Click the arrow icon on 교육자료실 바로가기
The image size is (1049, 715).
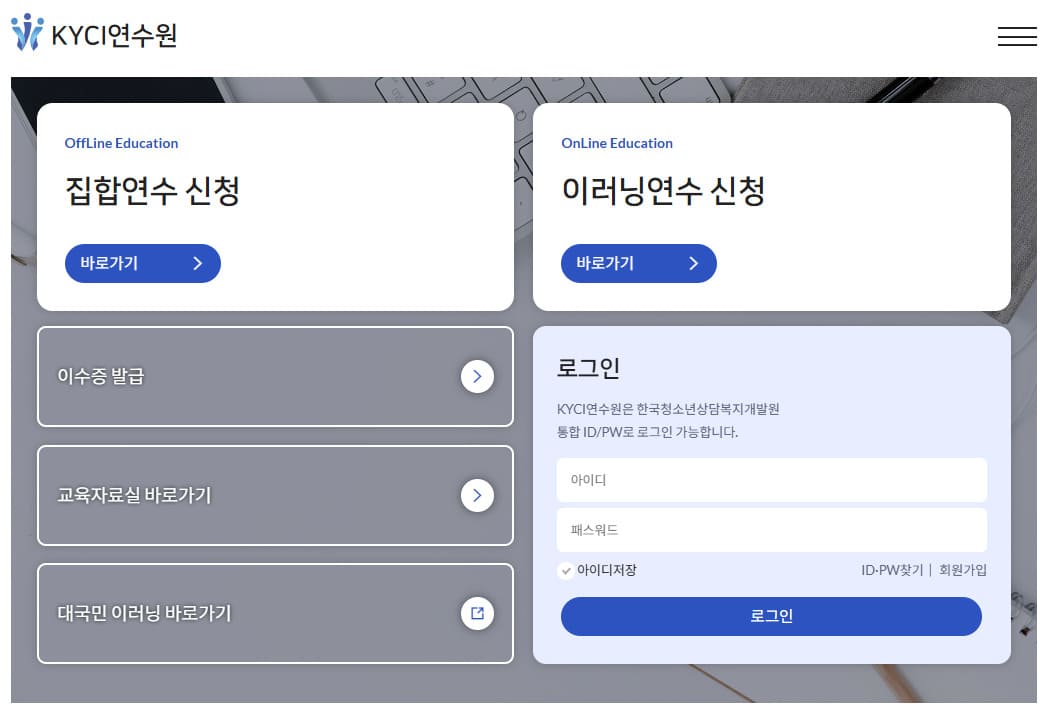[478, 495]
